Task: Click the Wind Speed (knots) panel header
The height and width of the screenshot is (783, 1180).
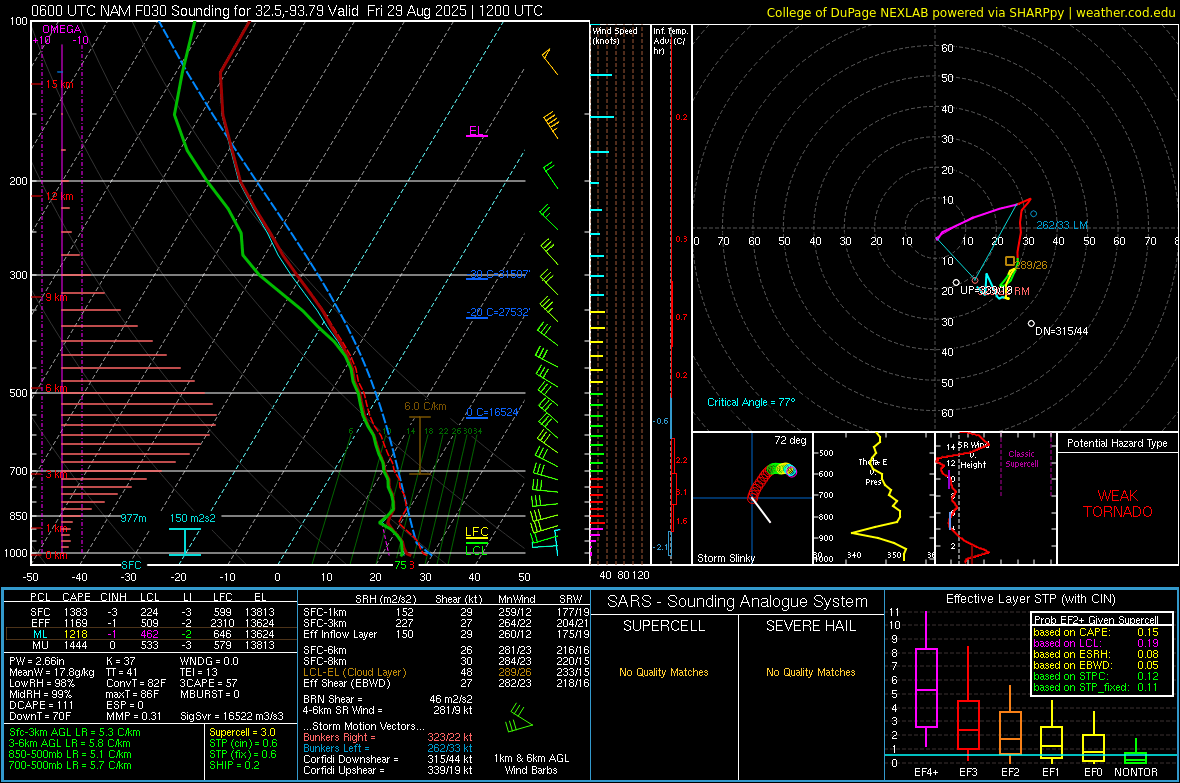Action: pyautogui.click(x=615, y=35)
